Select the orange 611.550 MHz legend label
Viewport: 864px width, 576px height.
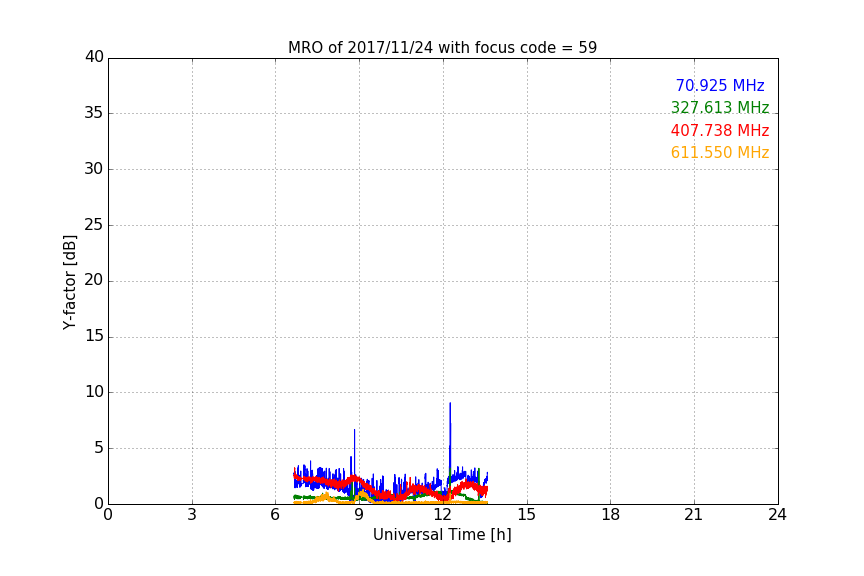[720, 153]
